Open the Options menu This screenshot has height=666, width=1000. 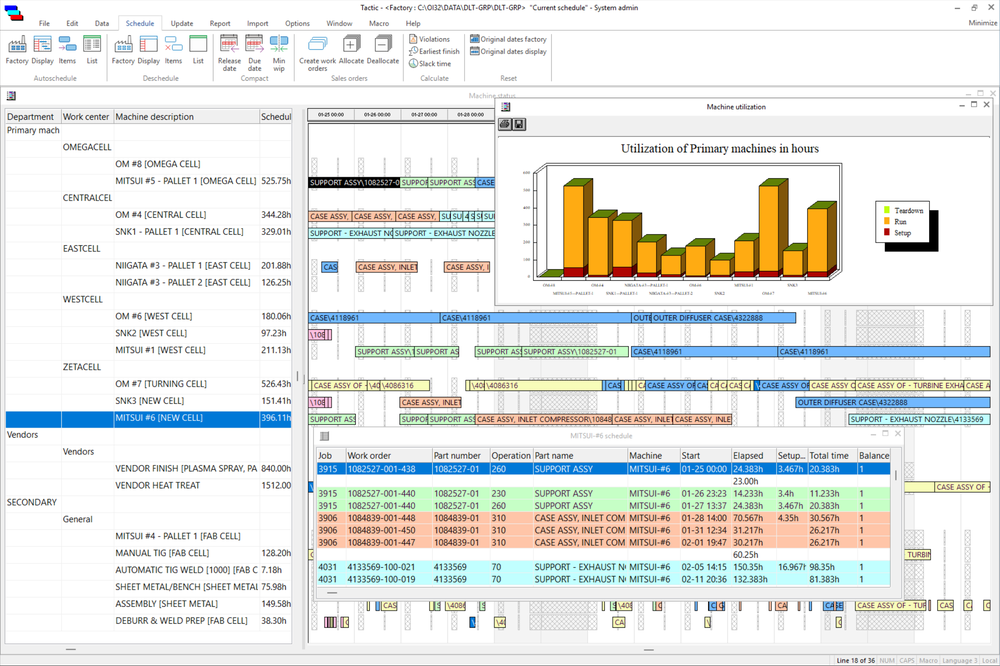297,23
